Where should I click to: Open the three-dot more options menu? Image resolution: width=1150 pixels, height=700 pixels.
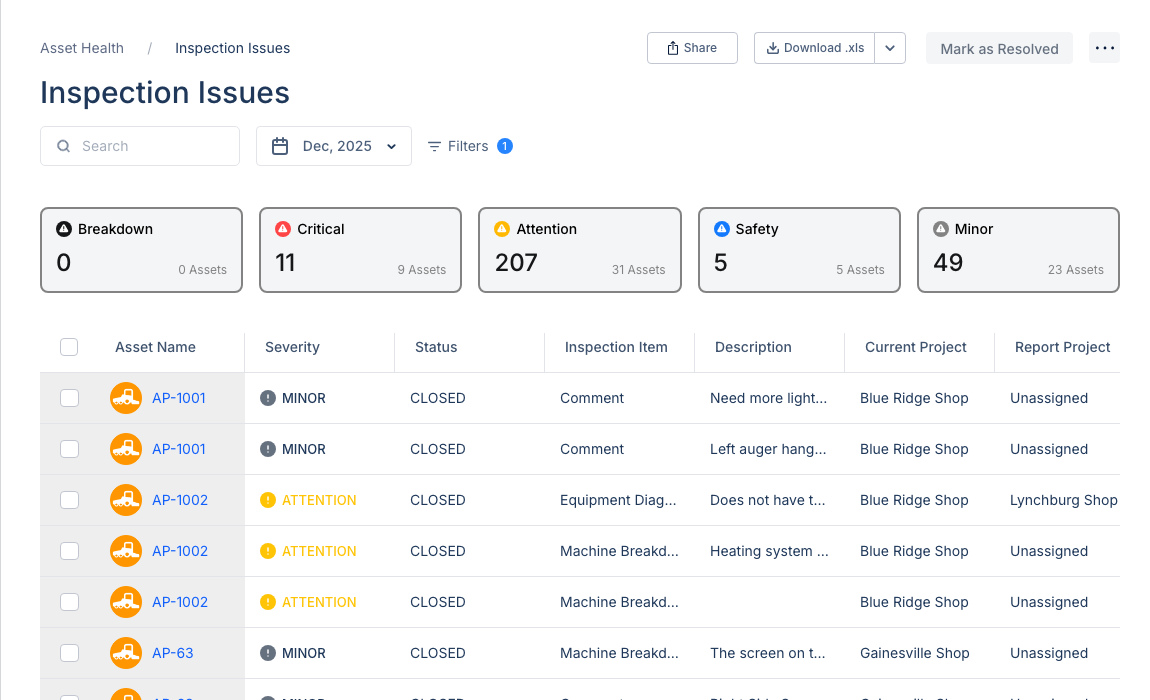pyautogui.click(x=1104, y=48)
